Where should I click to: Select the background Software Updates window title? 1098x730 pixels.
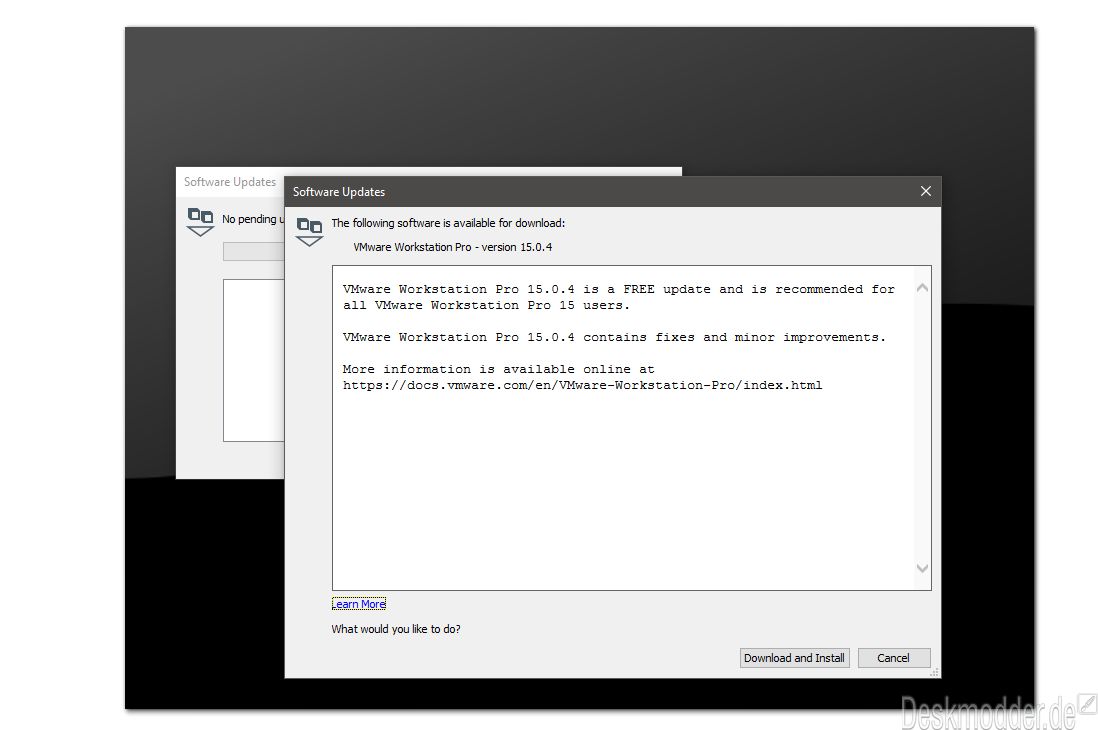(x=230, y=182)
